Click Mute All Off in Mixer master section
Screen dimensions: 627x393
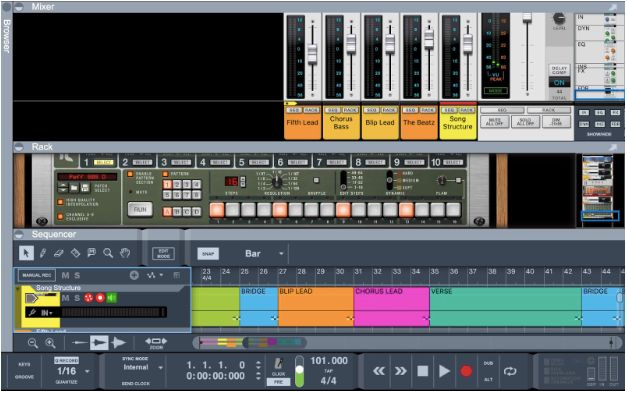point(495,122)
